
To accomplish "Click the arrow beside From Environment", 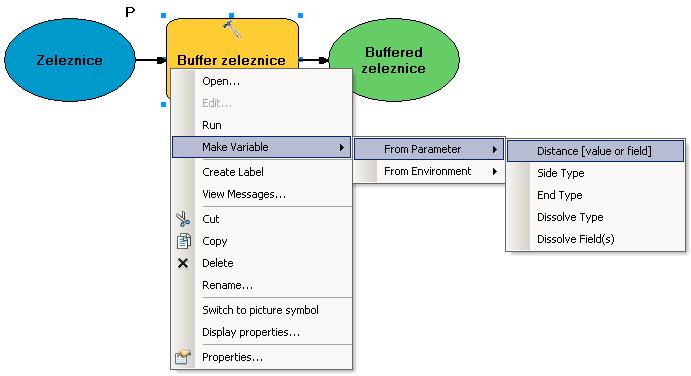I will coord(495,171).
